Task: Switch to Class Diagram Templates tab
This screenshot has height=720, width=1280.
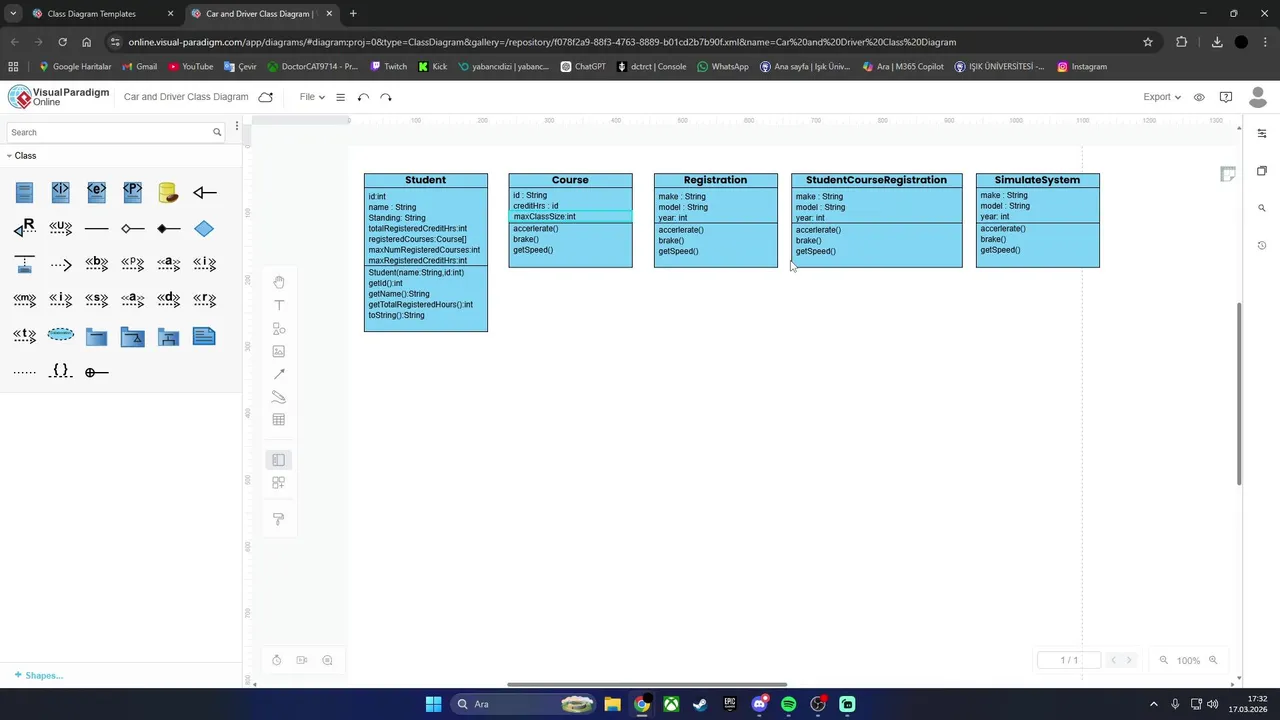Action: 92,14
